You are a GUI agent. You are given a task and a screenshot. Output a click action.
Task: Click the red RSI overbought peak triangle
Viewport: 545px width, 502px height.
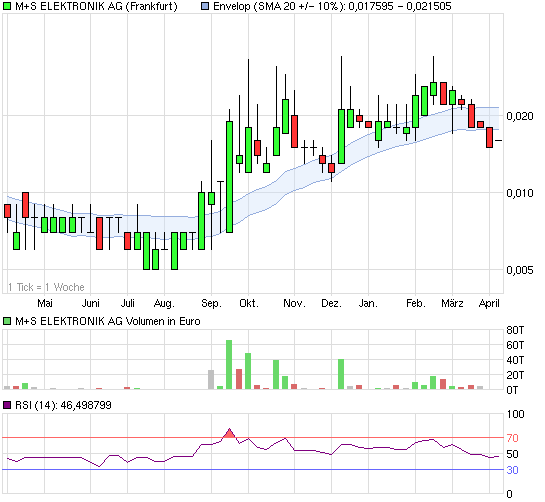pyautogui.click(x=229, y=433)
